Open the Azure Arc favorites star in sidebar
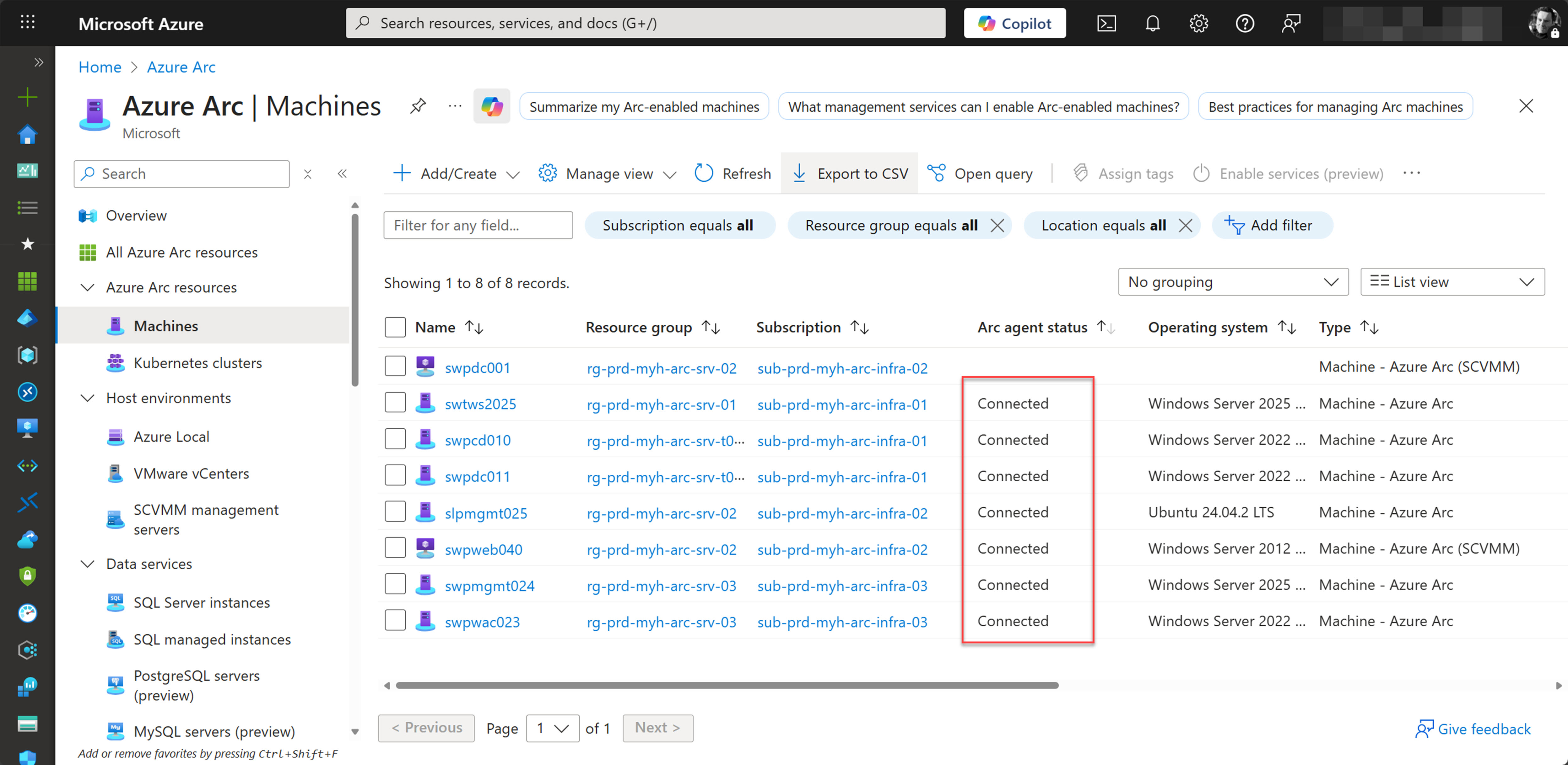1568x765 pixels. pos(27,244)
